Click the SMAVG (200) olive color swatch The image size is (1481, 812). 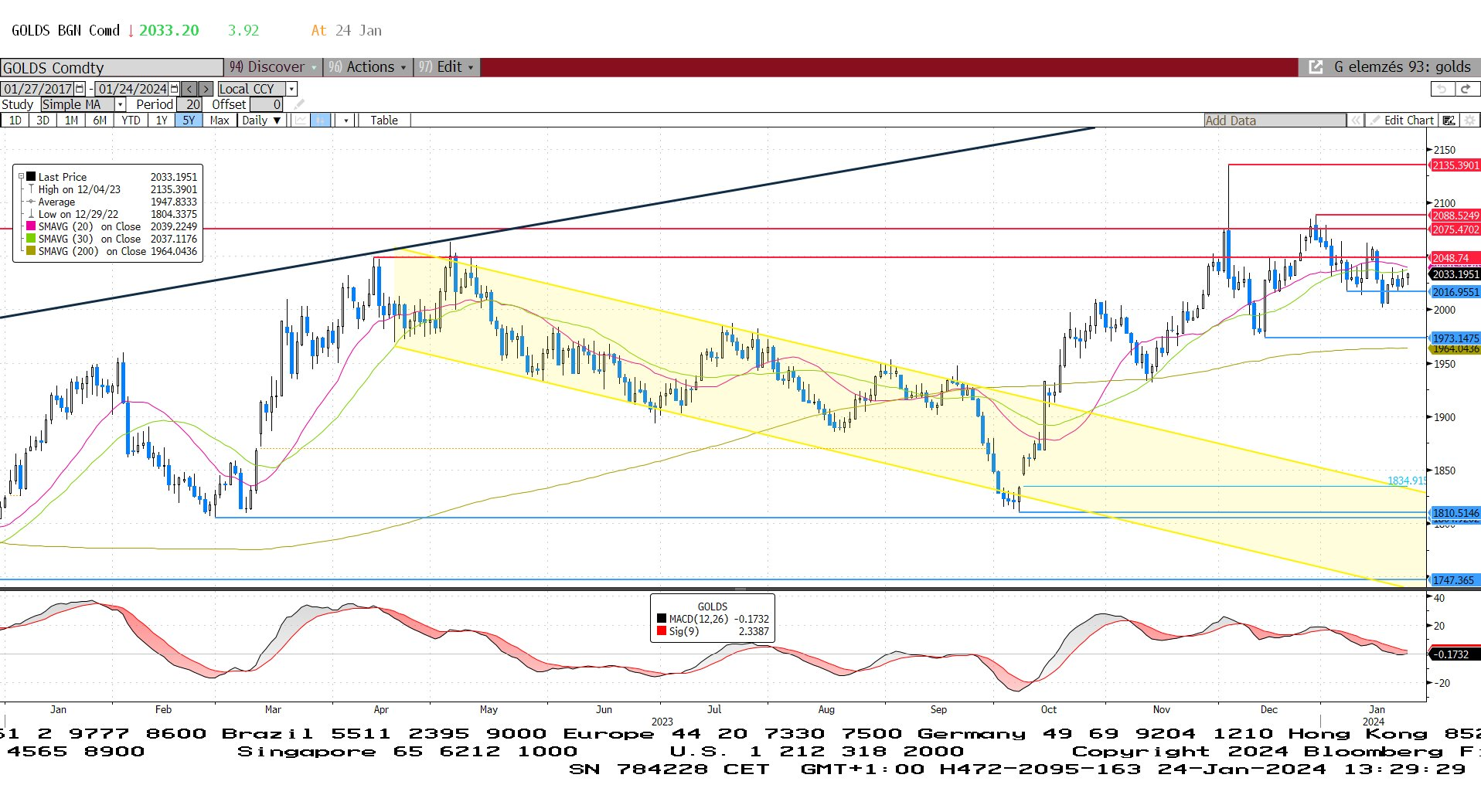[x=31, y=251]
